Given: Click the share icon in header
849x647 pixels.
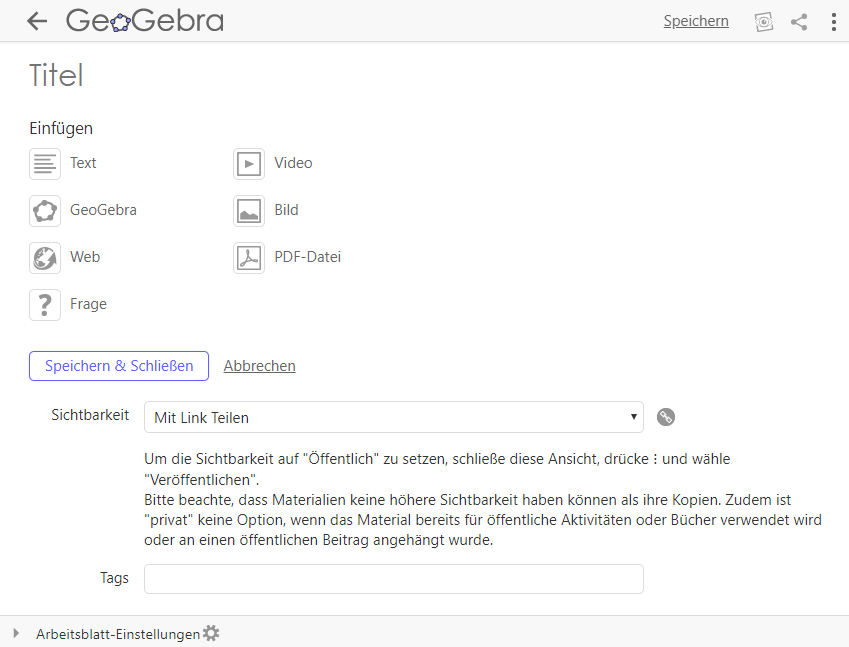Looking at the screenshot, I should point(799,22).
